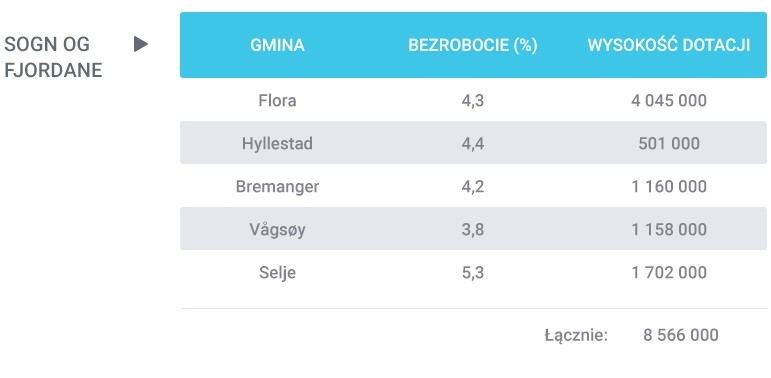771x378 pixels.
Task: Click Flora's 4,3 unemployment value
Action: click(473, 101)
